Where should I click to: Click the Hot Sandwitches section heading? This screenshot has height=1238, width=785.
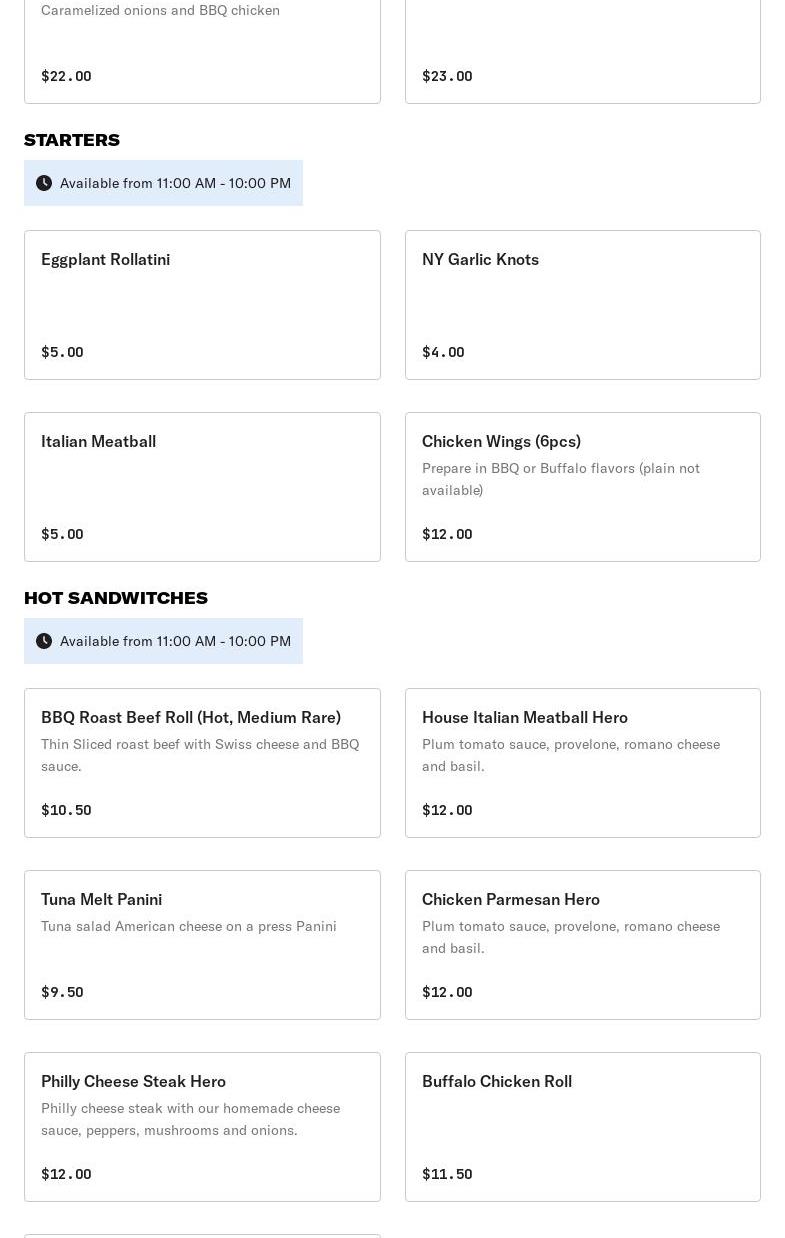(116, 598)
